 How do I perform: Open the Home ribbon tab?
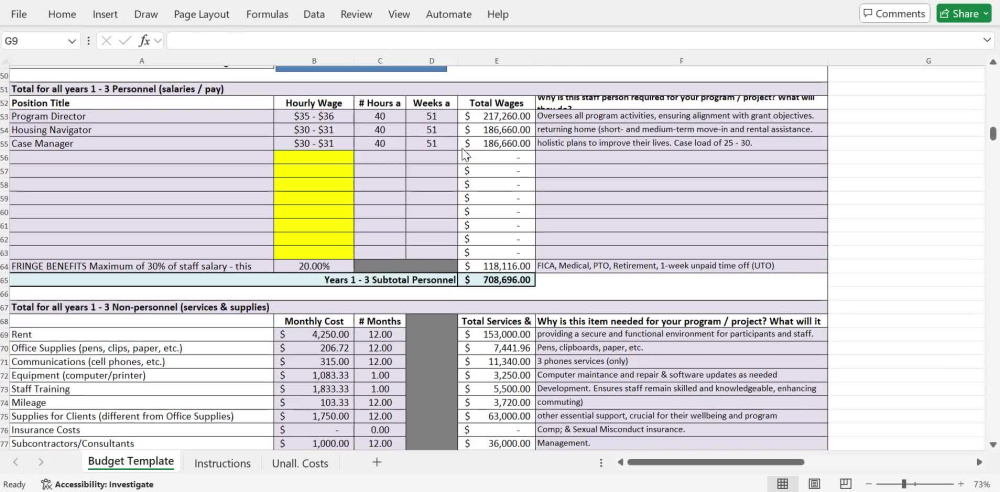pos(62,14)
